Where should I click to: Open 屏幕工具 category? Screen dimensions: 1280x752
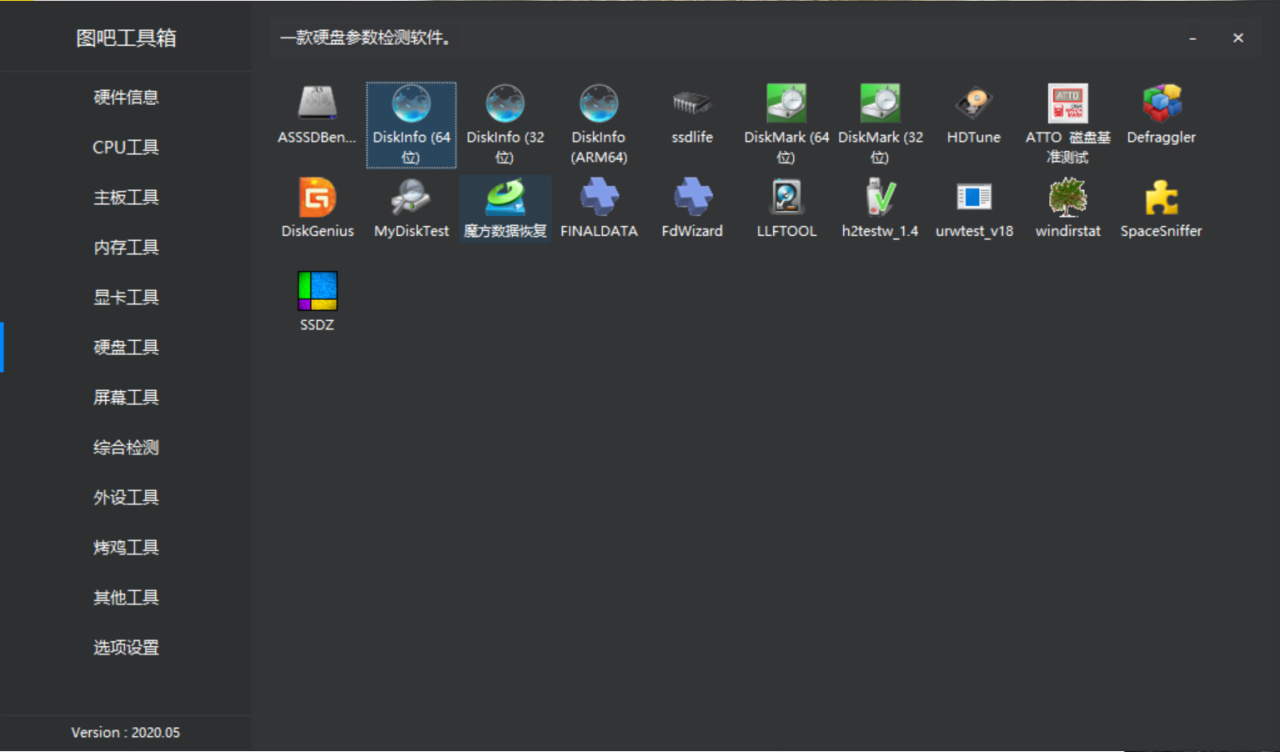126,397
